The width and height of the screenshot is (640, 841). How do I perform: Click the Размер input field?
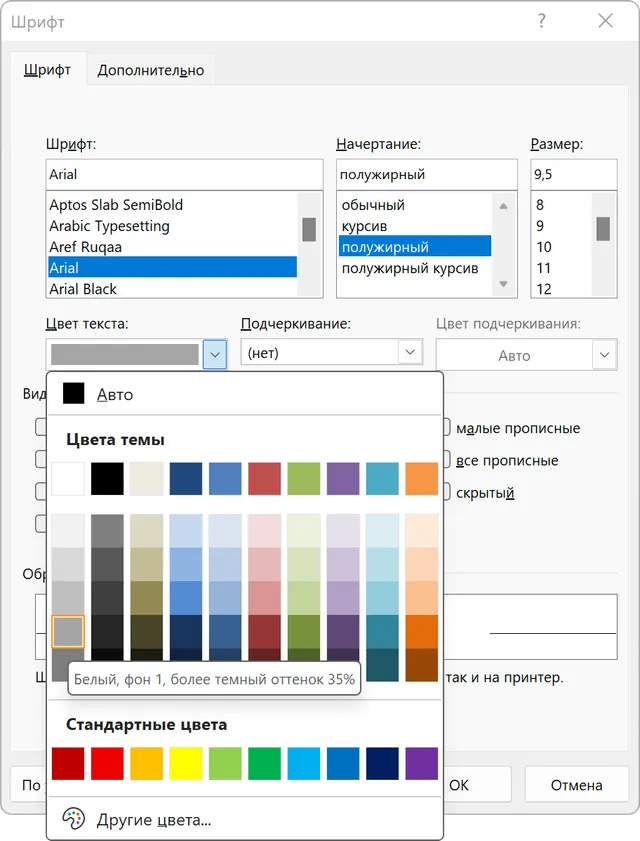(x=574, y=174)
